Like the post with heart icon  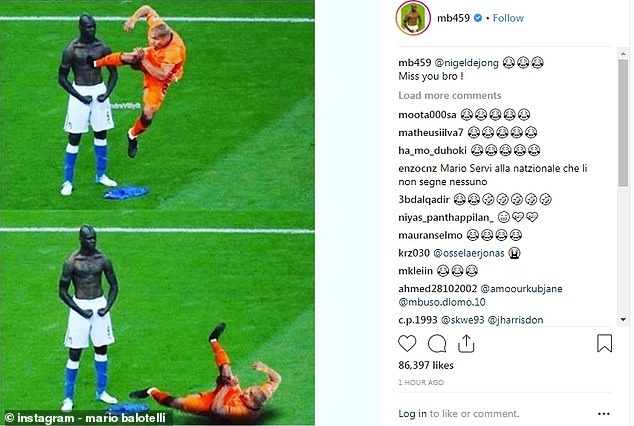[407, 344]
